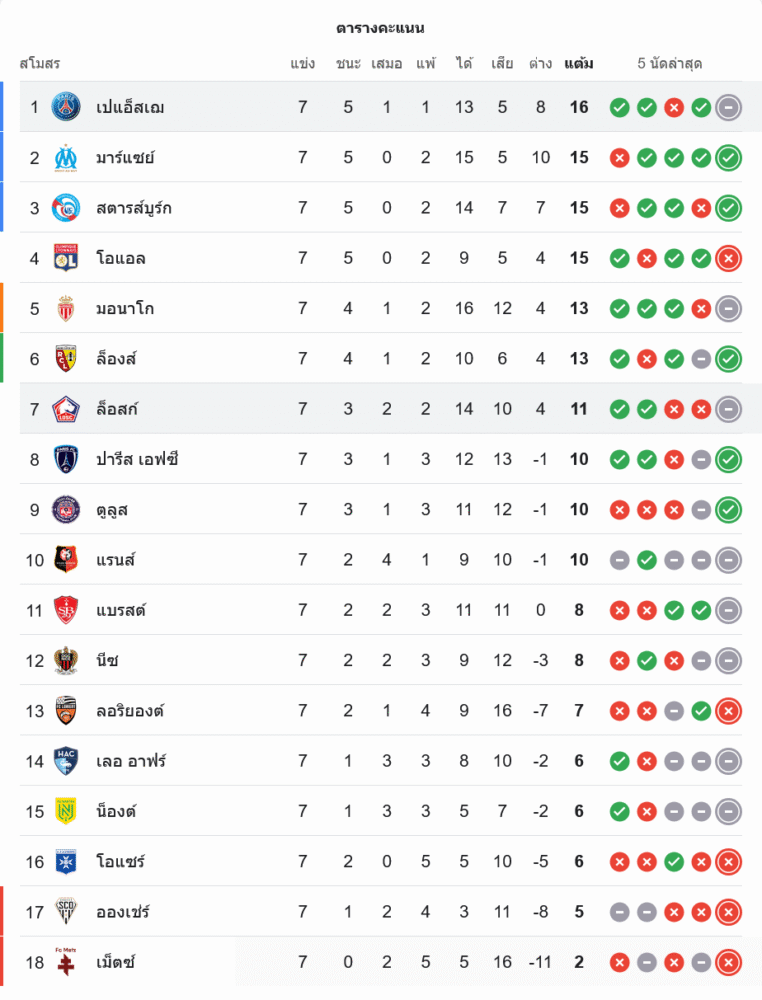The height and width of the screenshot is (1000, 762).
Task: Click the Nantes yellow club logo
Action: tap(66, 811)
